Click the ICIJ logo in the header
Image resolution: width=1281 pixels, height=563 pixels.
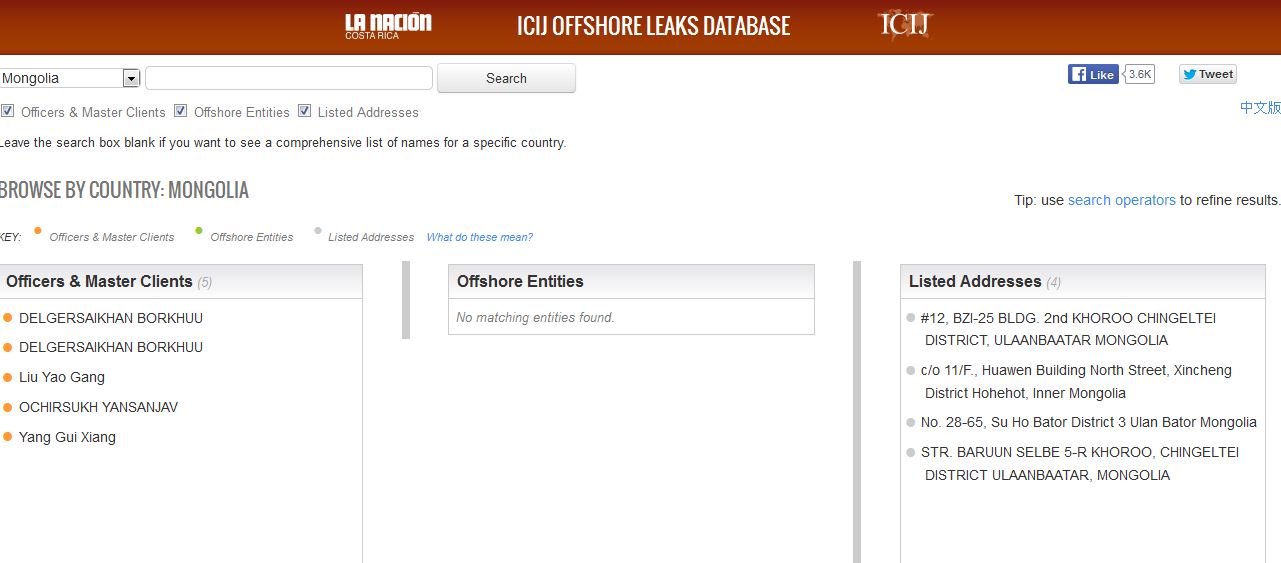pos(904,24)
